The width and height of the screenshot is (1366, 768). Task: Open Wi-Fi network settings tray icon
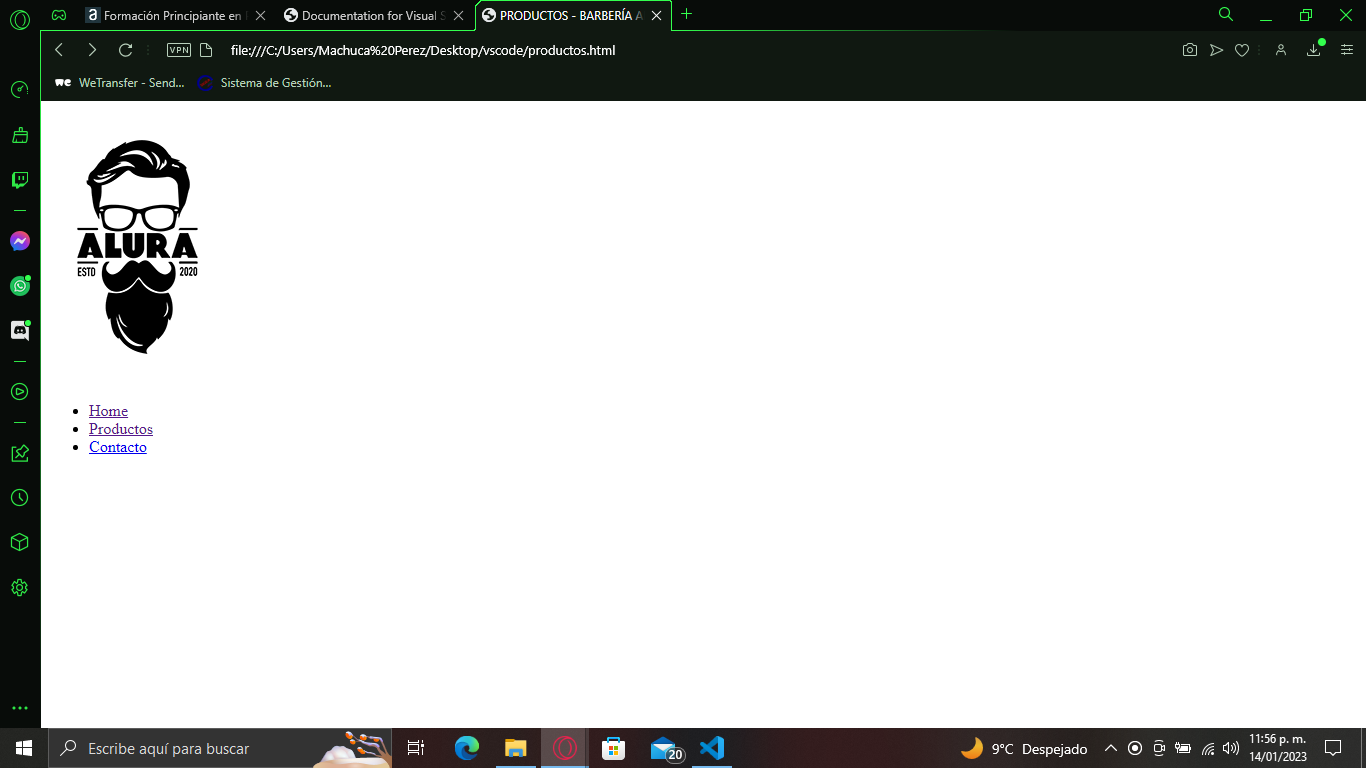[1208, 748]
